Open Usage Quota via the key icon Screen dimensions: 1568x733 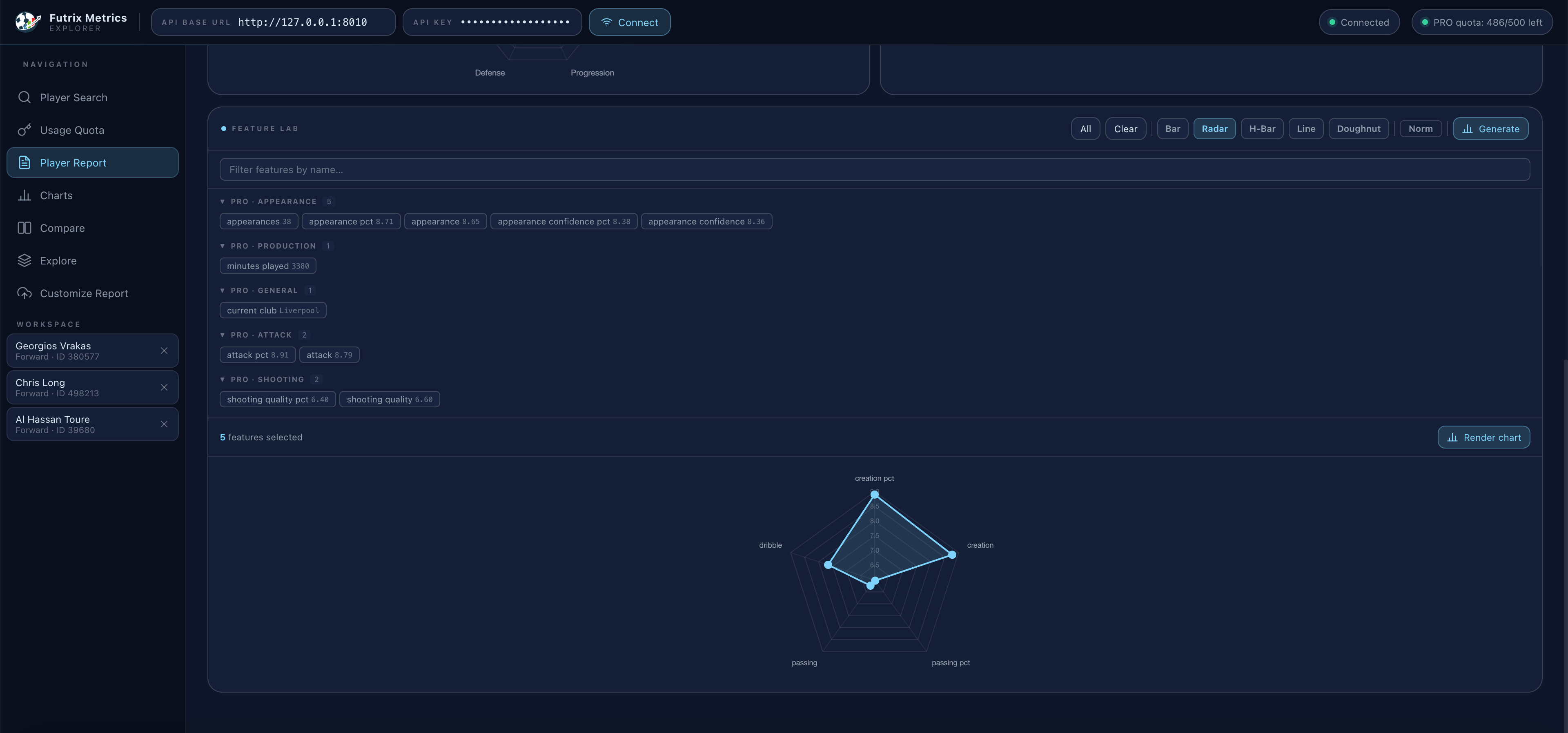[24, 129]
